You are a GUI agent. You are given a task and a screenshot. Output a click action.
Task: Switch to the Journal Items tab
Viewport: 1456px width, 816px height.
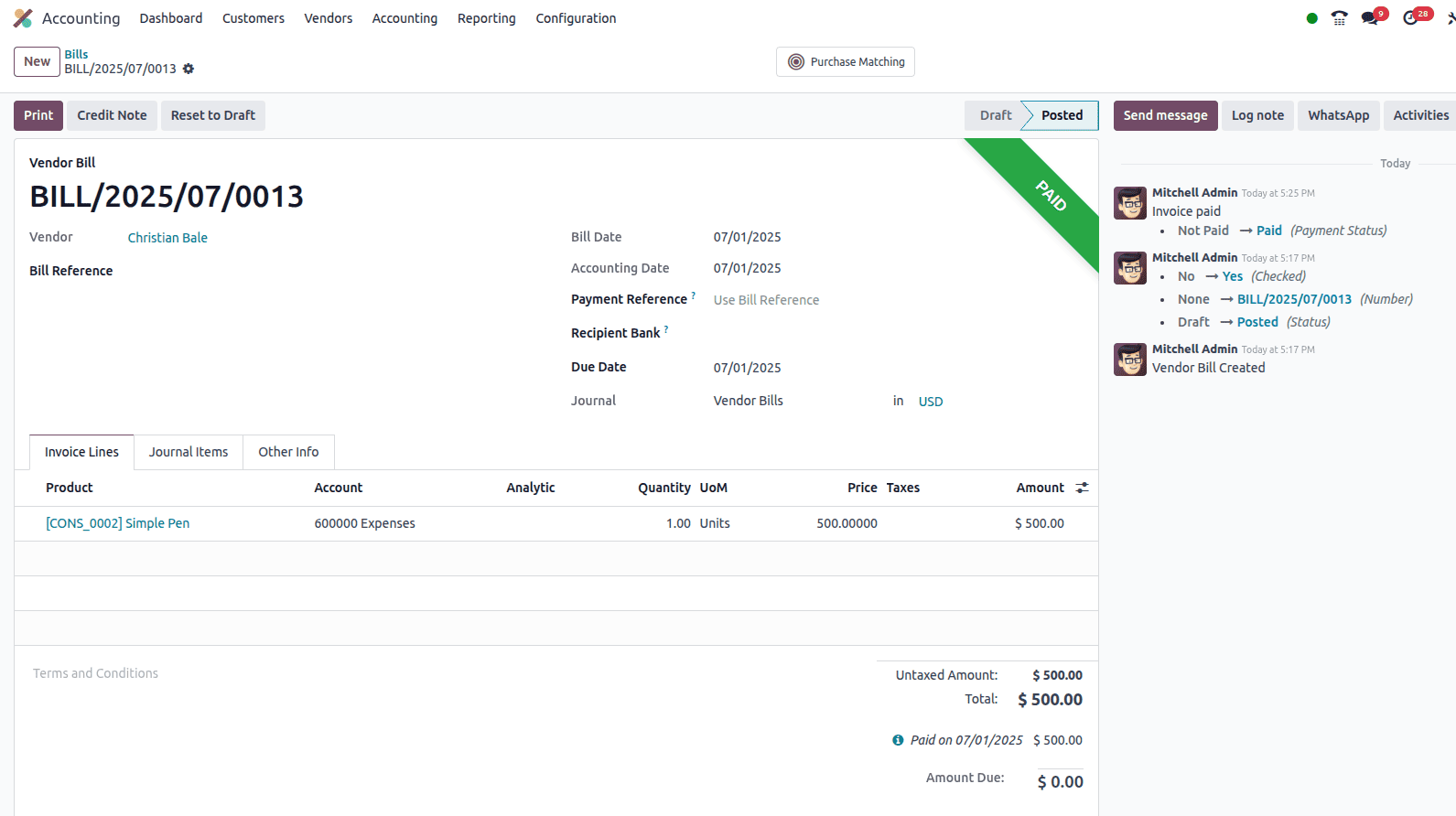(189, 452)
